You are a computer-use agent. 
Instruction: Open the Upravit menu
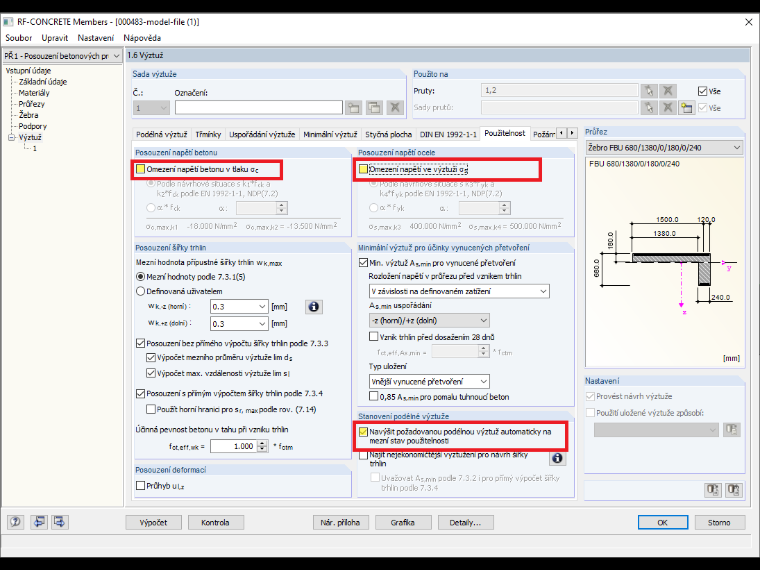[x=54, y=38]
